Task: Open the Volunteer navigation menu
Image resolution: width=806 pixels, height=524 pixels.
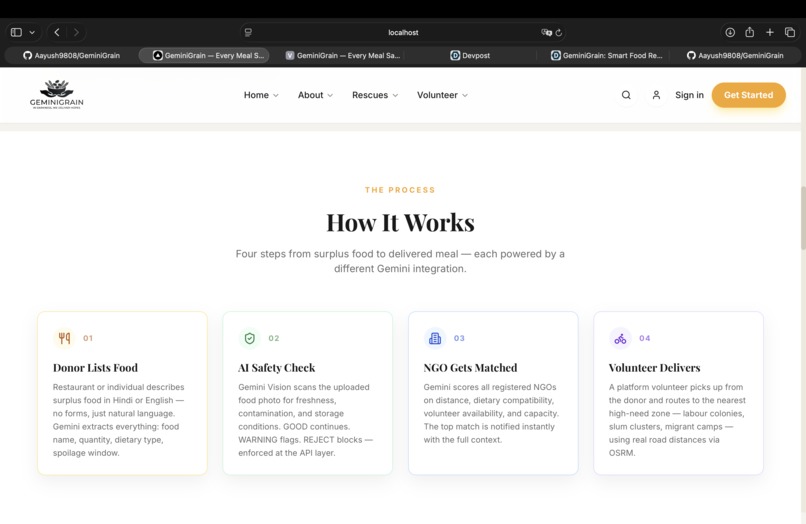Action: [x=443, y=95]
